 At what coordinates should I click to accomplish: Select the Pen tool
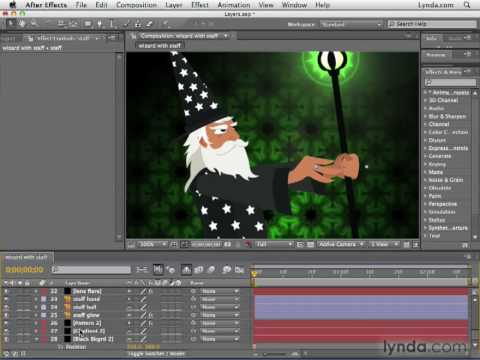click(x=99, y=24)
